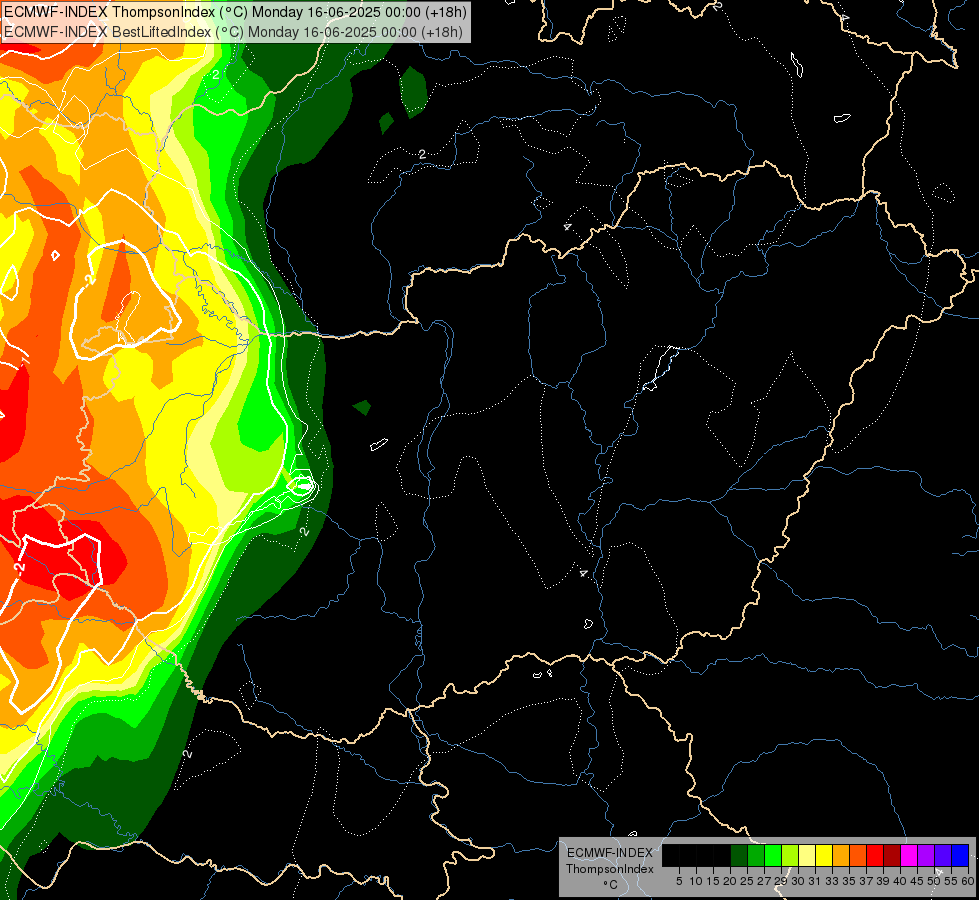
Task: Select the dark red 39–40 legend swatch
Action: [x=892, y=855]
